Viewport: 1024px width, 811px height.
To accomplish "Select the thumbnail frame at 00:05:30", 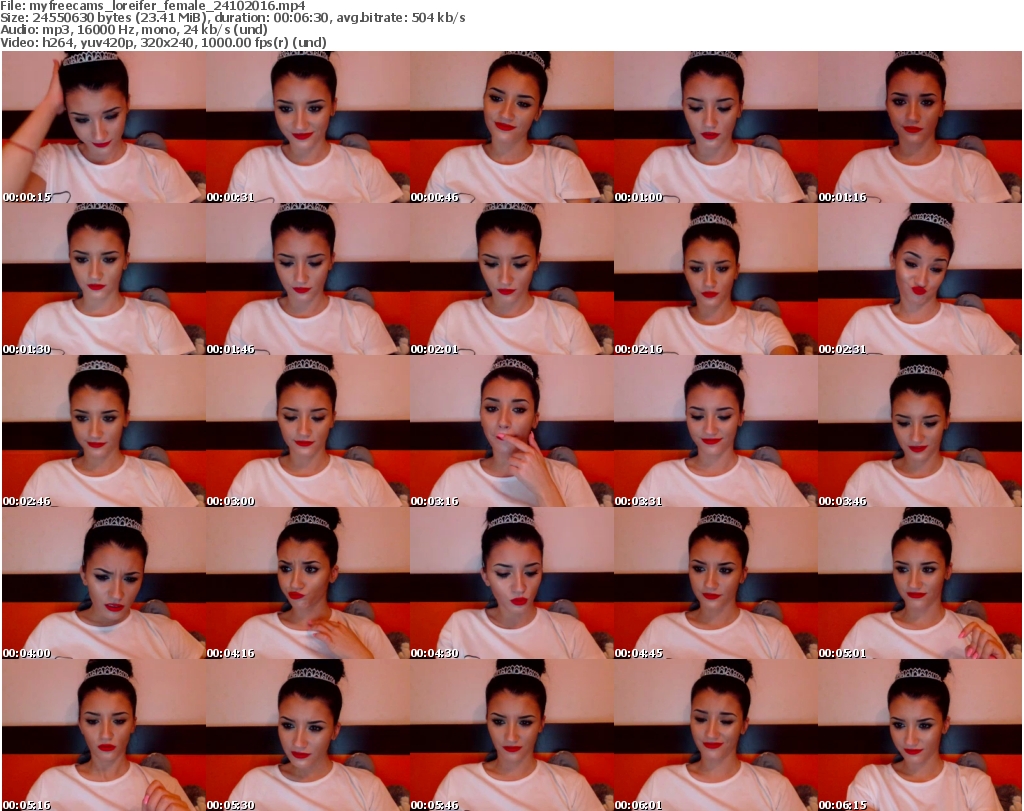I will (308, 735).
